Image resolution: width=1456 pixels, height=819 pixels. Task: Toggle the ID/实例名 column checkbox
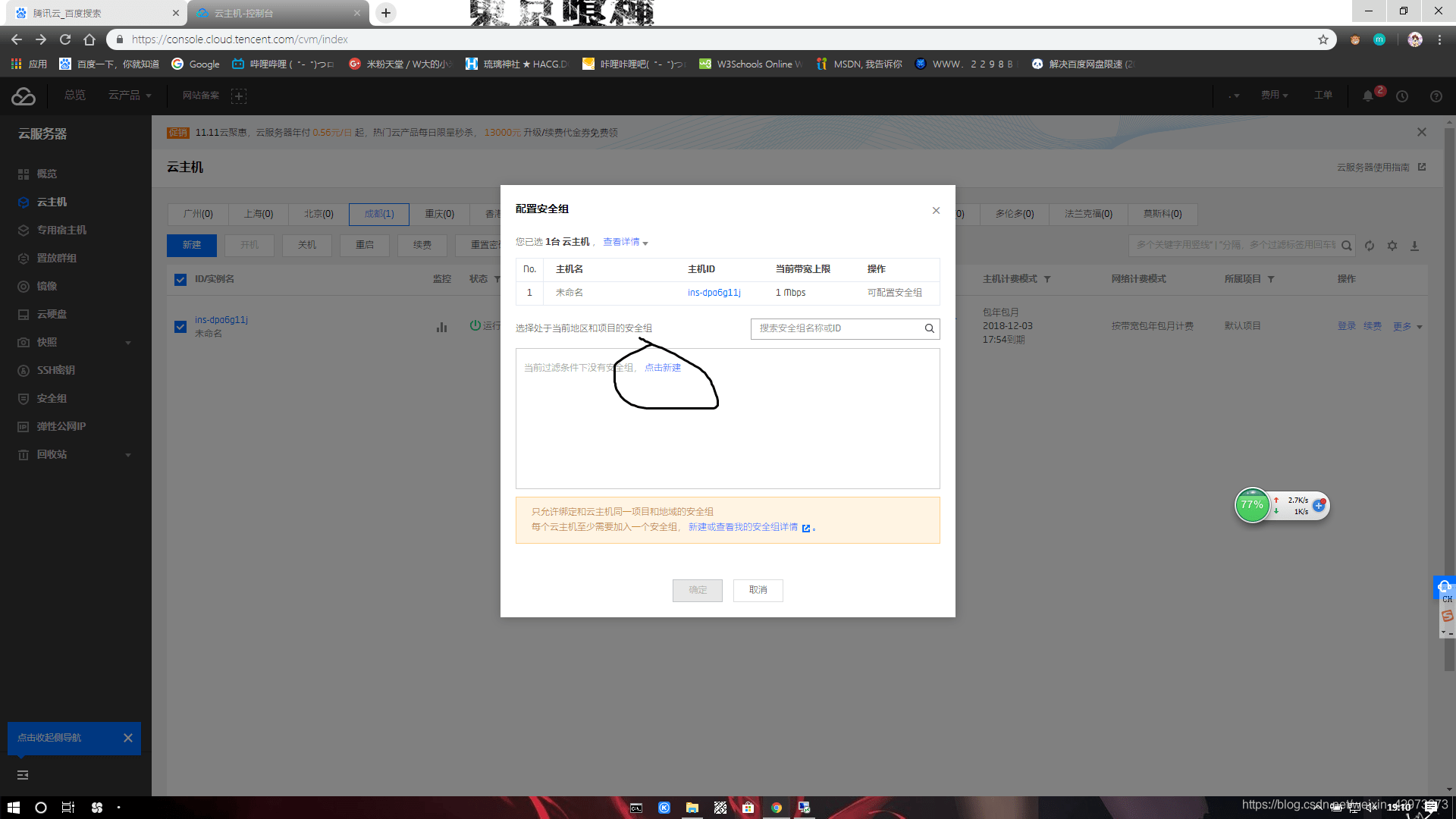[x=180, y=279]
